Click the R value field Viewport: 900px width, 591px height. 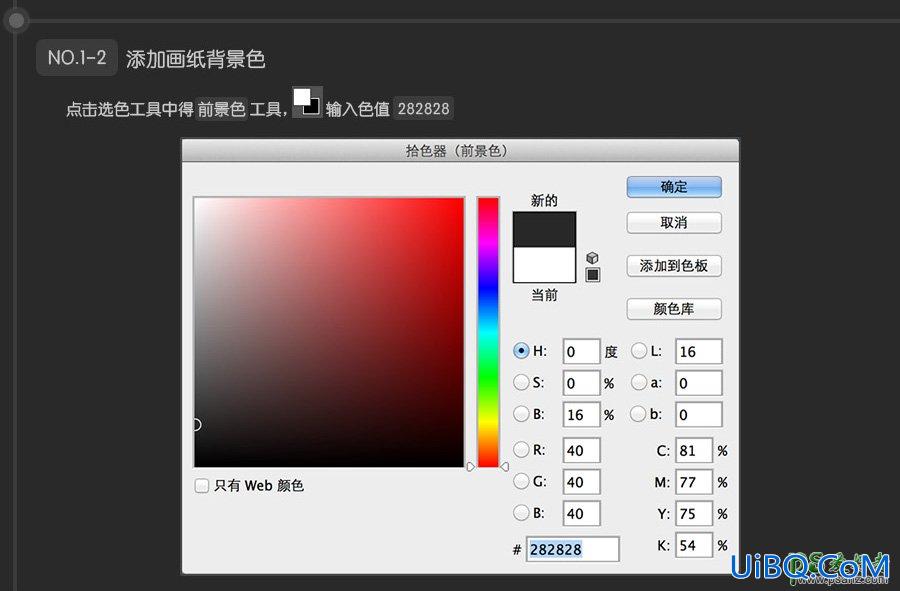coord(581,450)
